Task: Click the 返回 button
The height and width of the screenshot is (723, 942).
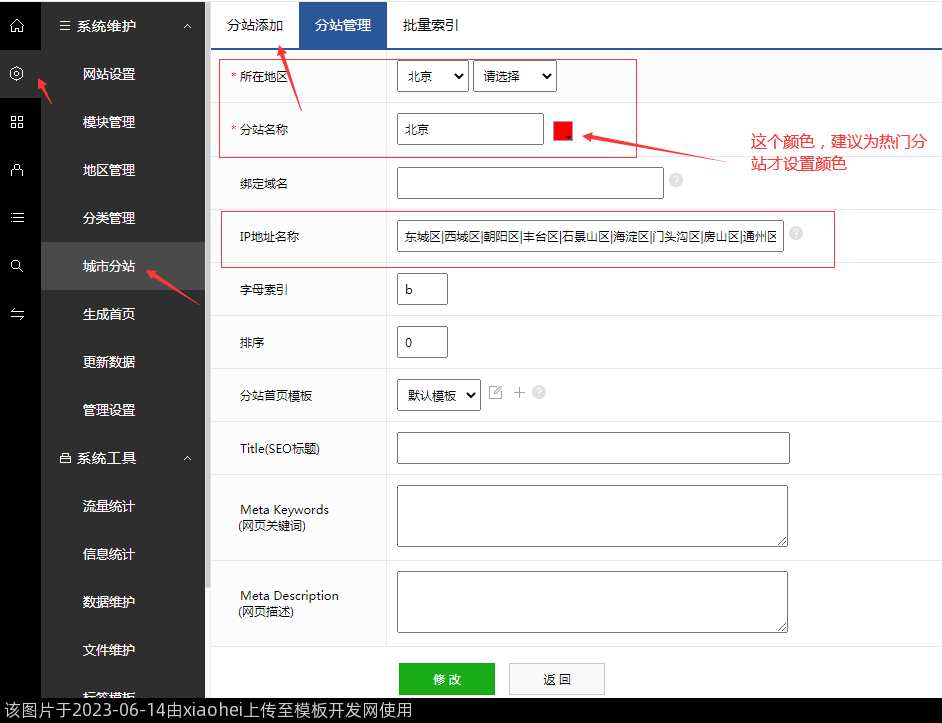Action: [556, 679]
